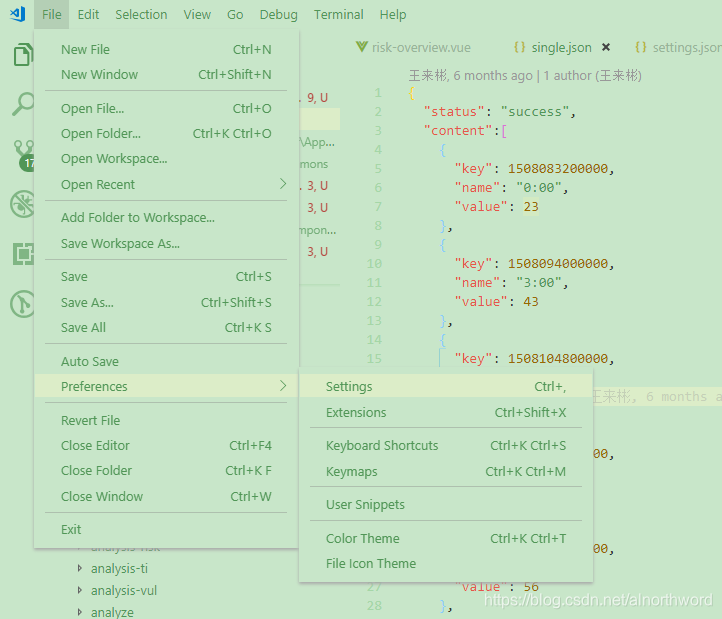Open the Edit menu
Image resolution: width=722 pixels, height=619 pixels.
tap(88, 15)
